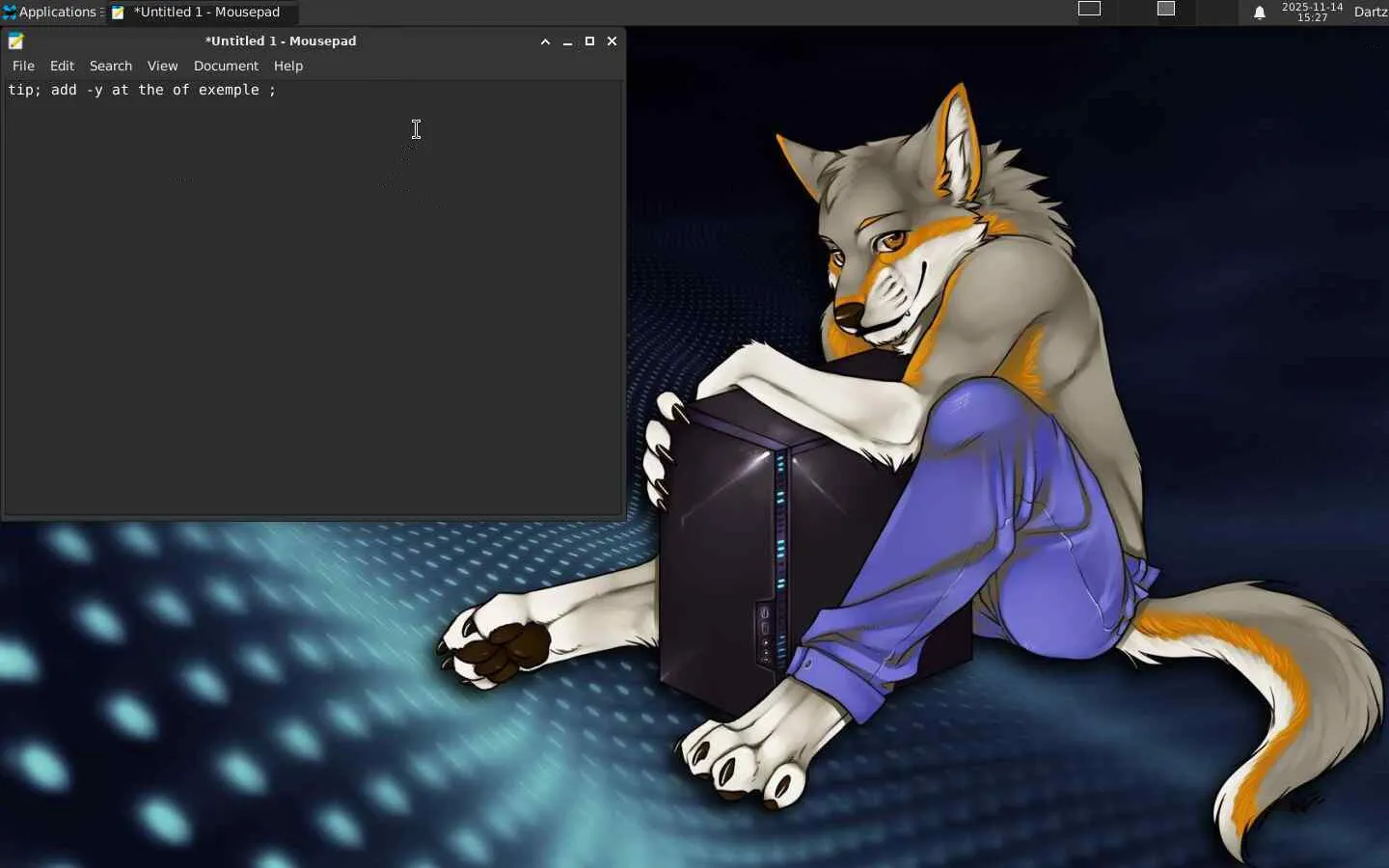Select the '*Untitled 1 - Mousepad' taskbar button
Viewport: 1389px width, 868px height.
pyautogui.click(x=203, y=12)
